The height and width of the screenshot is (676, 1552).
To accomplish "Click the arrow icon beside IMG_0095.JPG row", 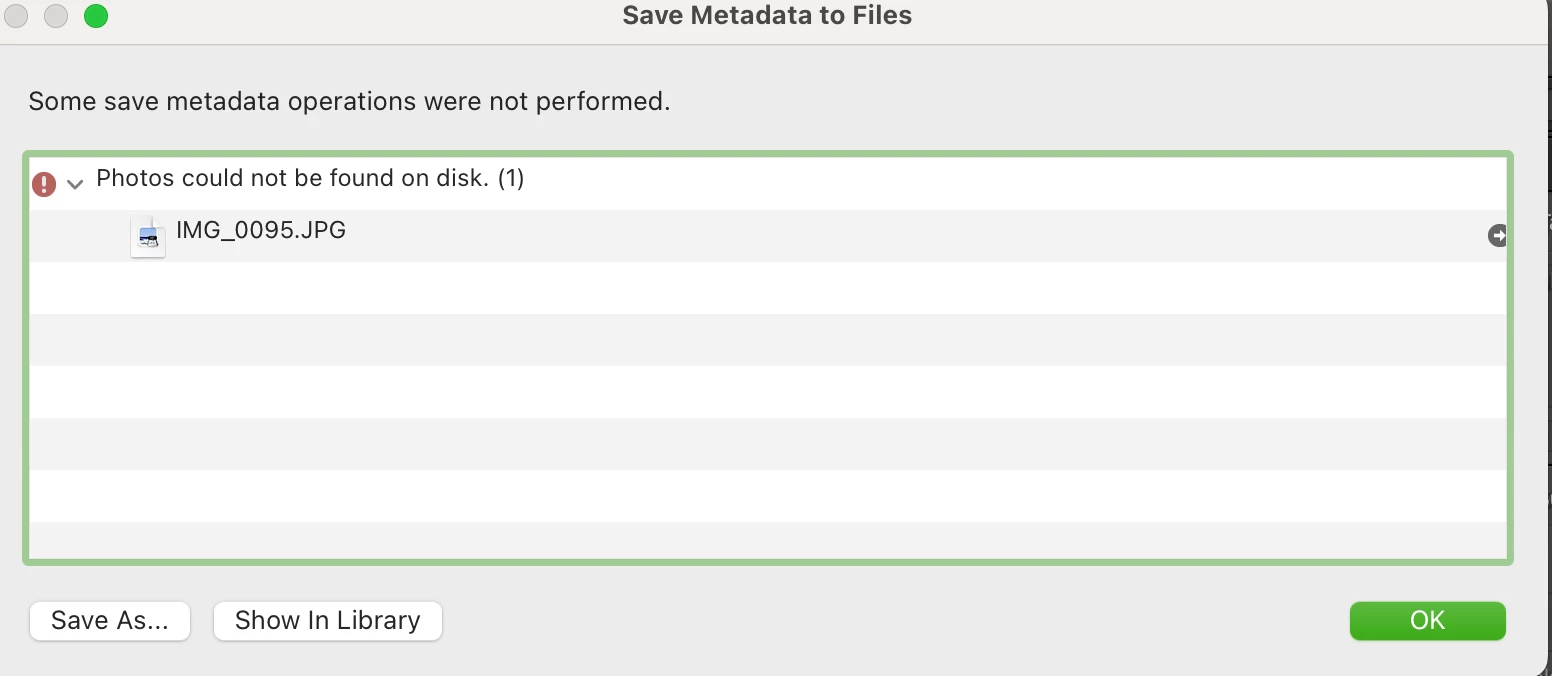I will 1497,236.
